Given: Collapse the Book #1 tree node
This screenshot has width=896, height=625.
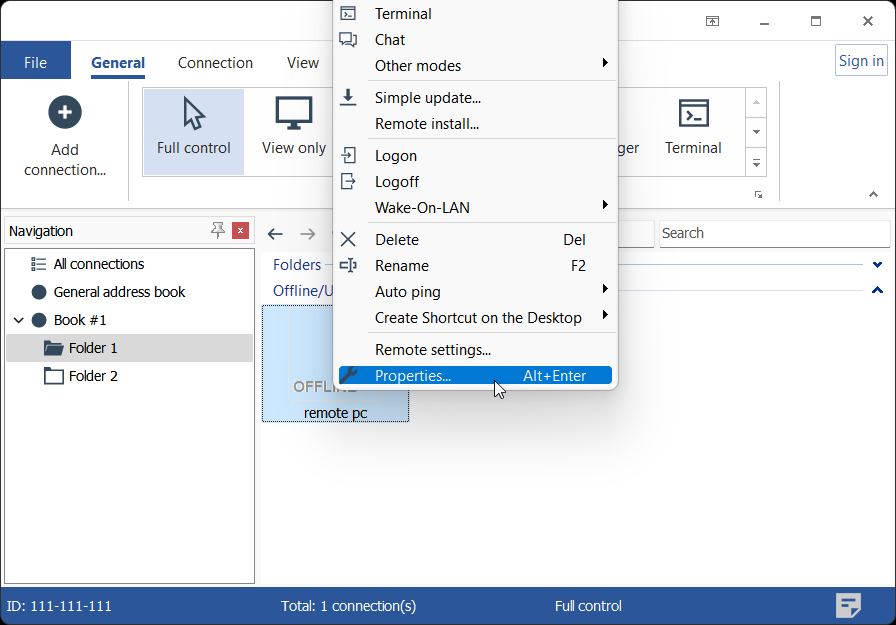Looking at the screenshot, I should (x=18, y=320).
